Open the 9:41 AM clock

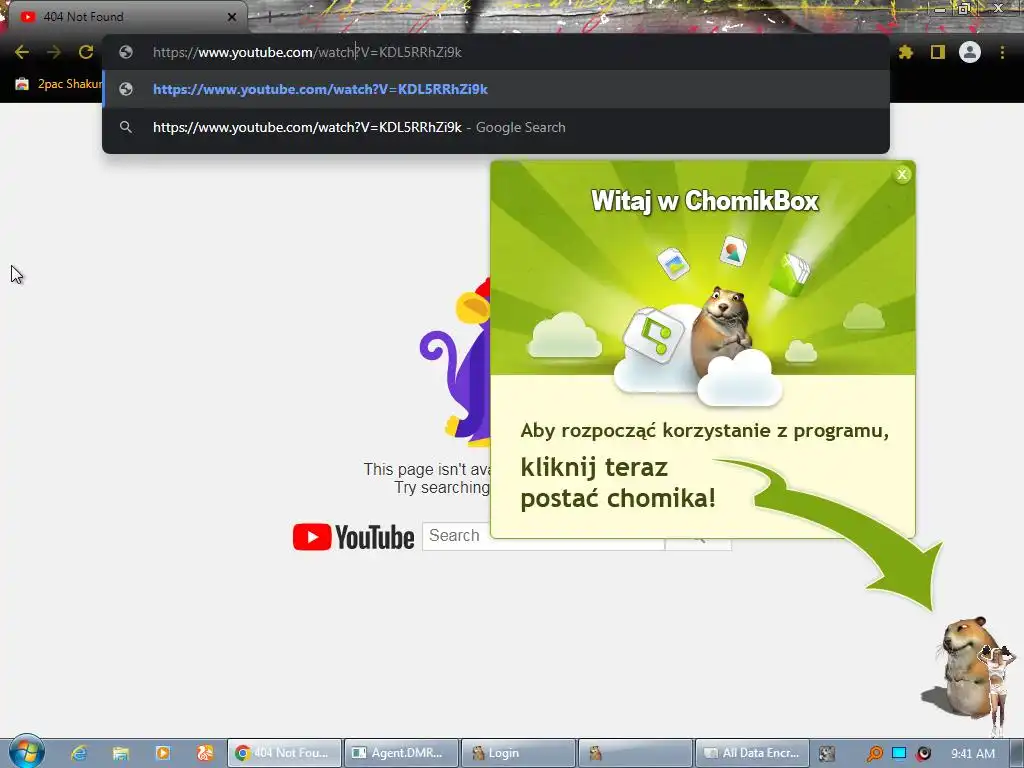pyautogui.click(x=973, y=754)
